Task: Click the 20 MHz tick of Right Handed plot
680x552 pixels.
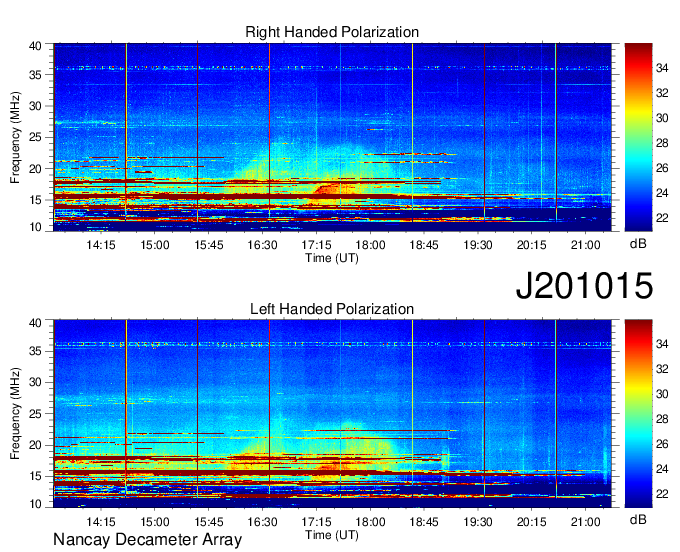Action: 35,169
